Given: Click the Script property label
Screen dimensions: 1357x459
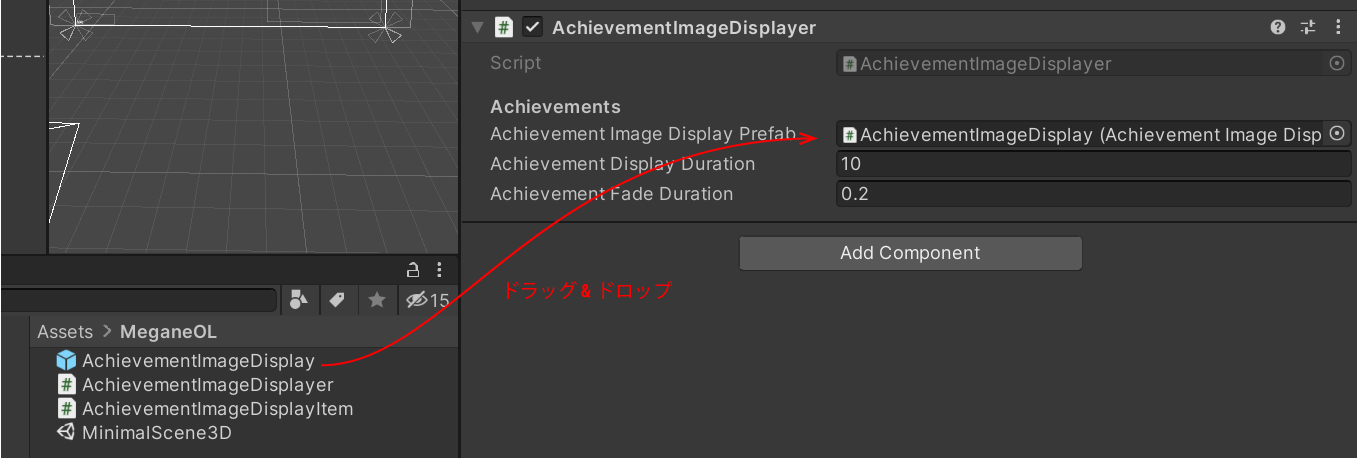Looking at the screenshot, I should click(x=515, y=63).
